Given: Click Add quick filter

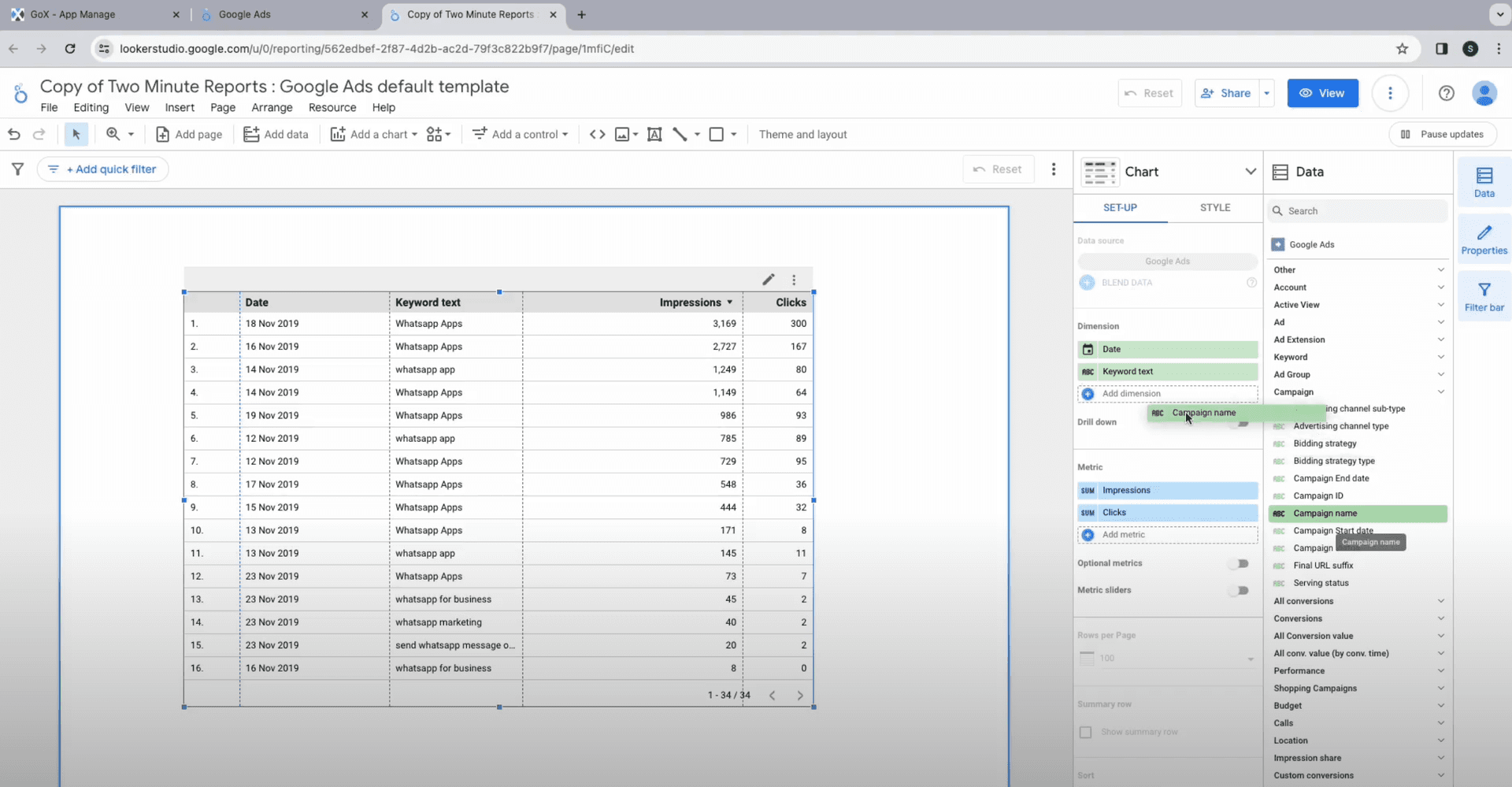Looking at the screenshot, I should tap(102, 169).
